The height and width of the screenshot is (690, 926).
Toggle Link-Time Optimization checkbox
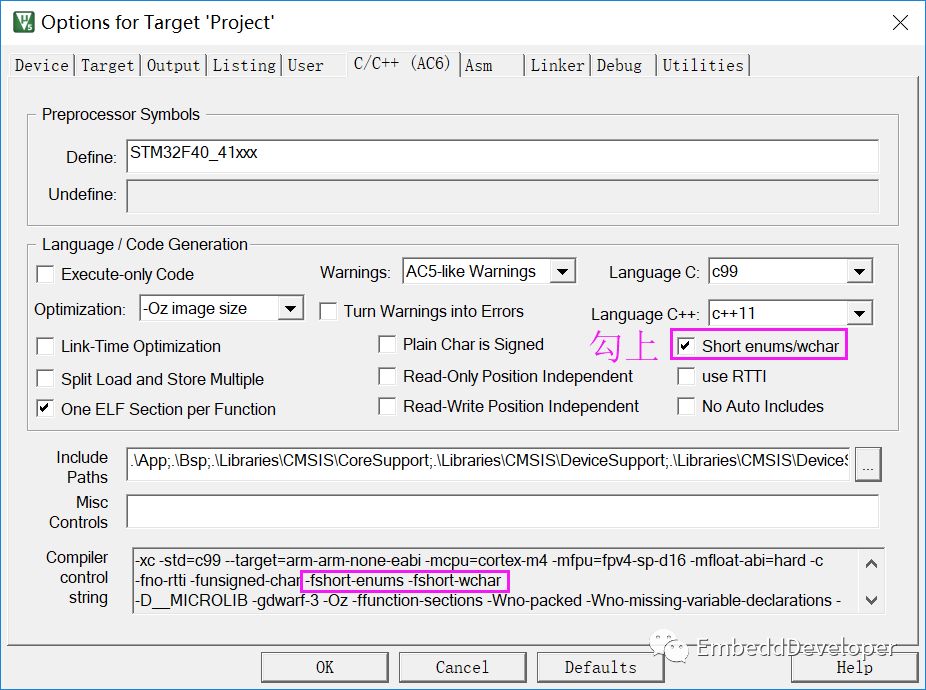click(45, 346)
